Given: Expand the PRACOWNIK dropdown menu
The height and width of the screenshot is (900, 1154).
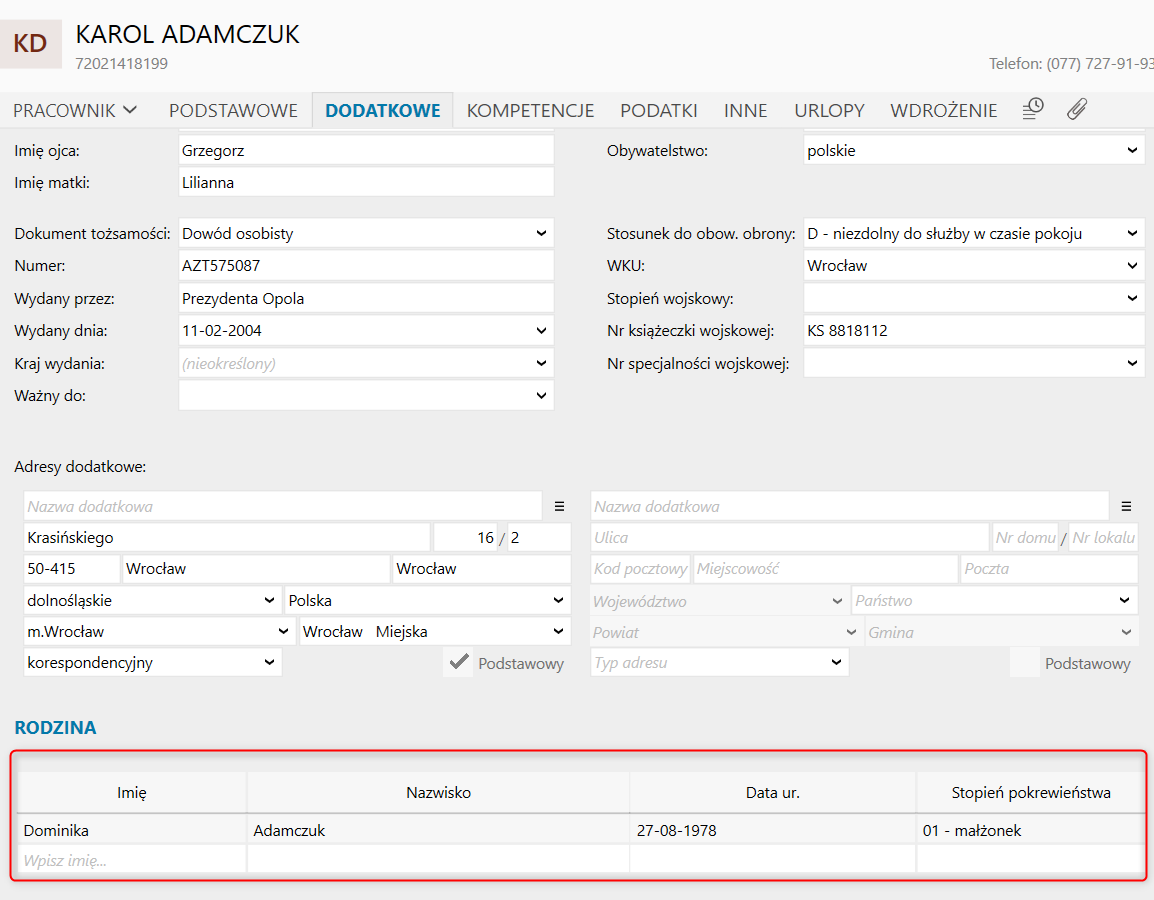Looking at the screenshot, I should coord(75,110).
